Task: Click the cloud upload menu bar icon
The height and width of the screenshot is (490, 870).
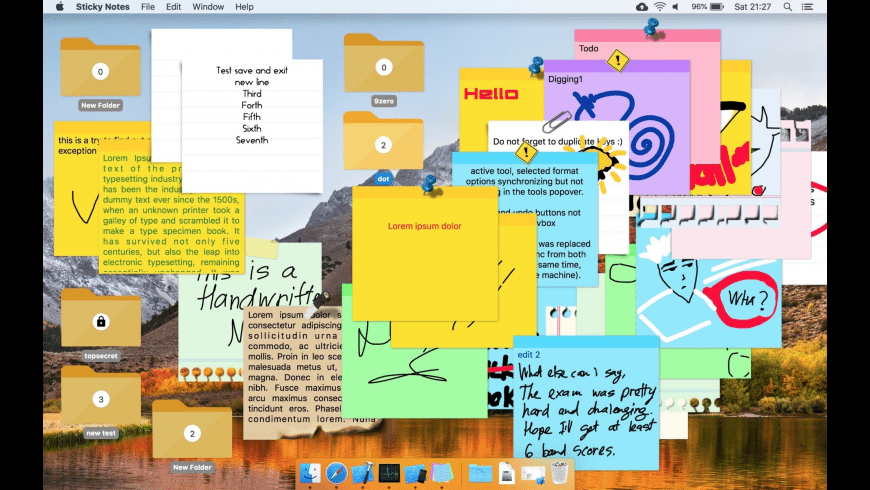Action: (x=642, y=7)
